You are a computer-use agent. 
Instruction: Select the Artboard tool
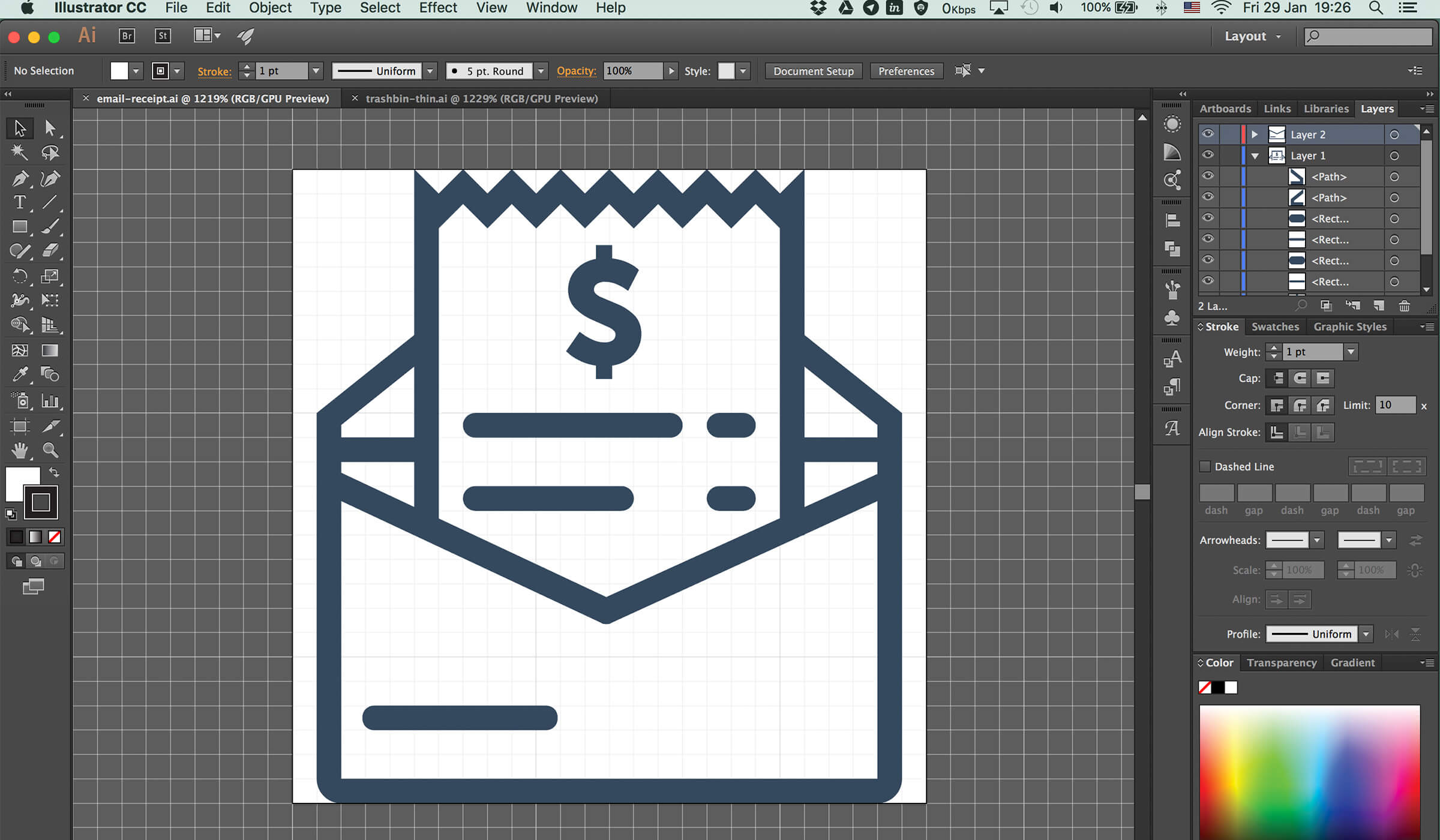click(x=20, y=427)
